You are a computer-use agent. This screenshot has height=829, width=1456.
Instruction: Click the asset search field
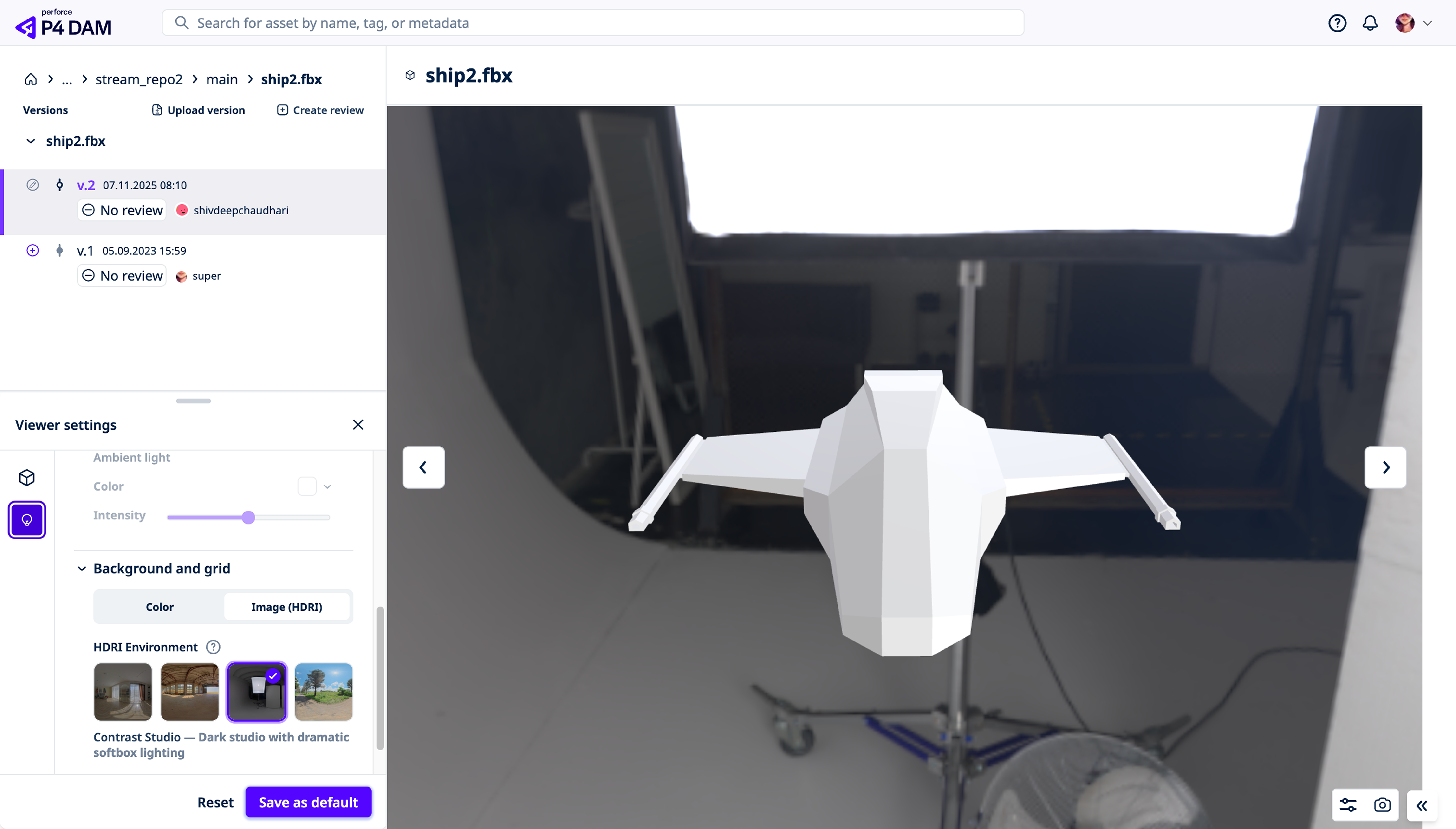click(x=593, y=23)
